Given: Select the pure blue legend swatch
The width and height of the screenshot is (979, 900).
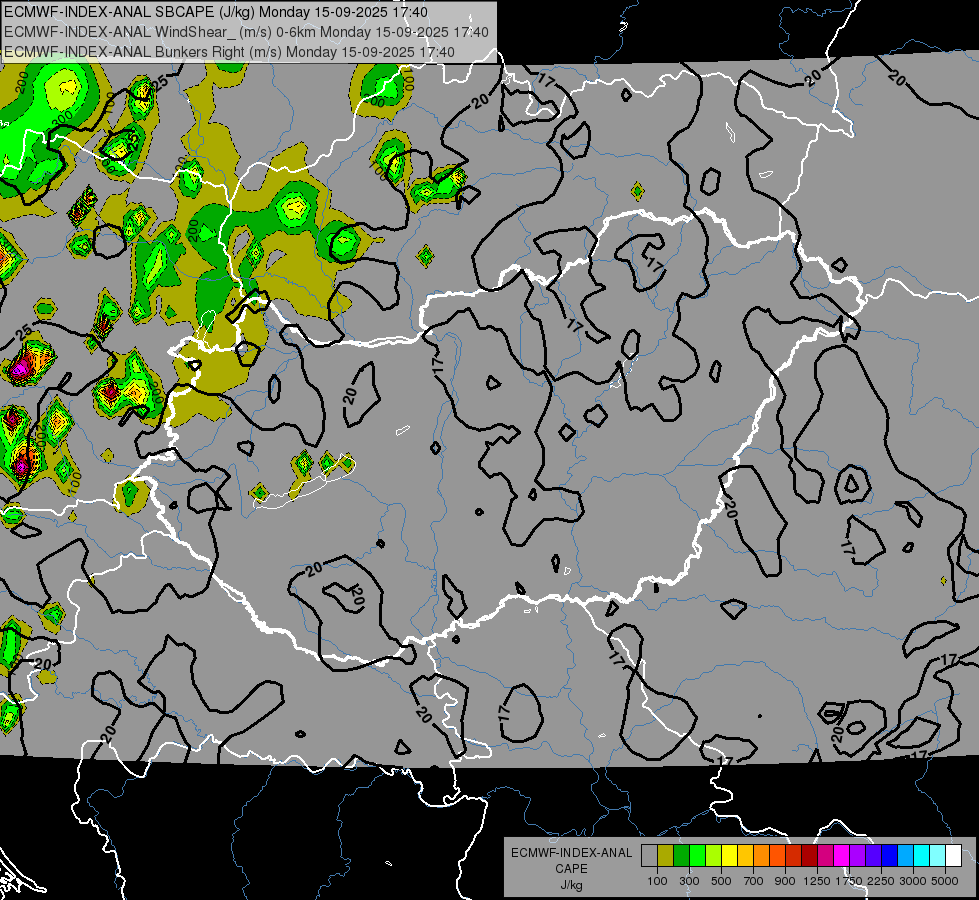Looking at the screenshot, I should (x=889, y=856).
